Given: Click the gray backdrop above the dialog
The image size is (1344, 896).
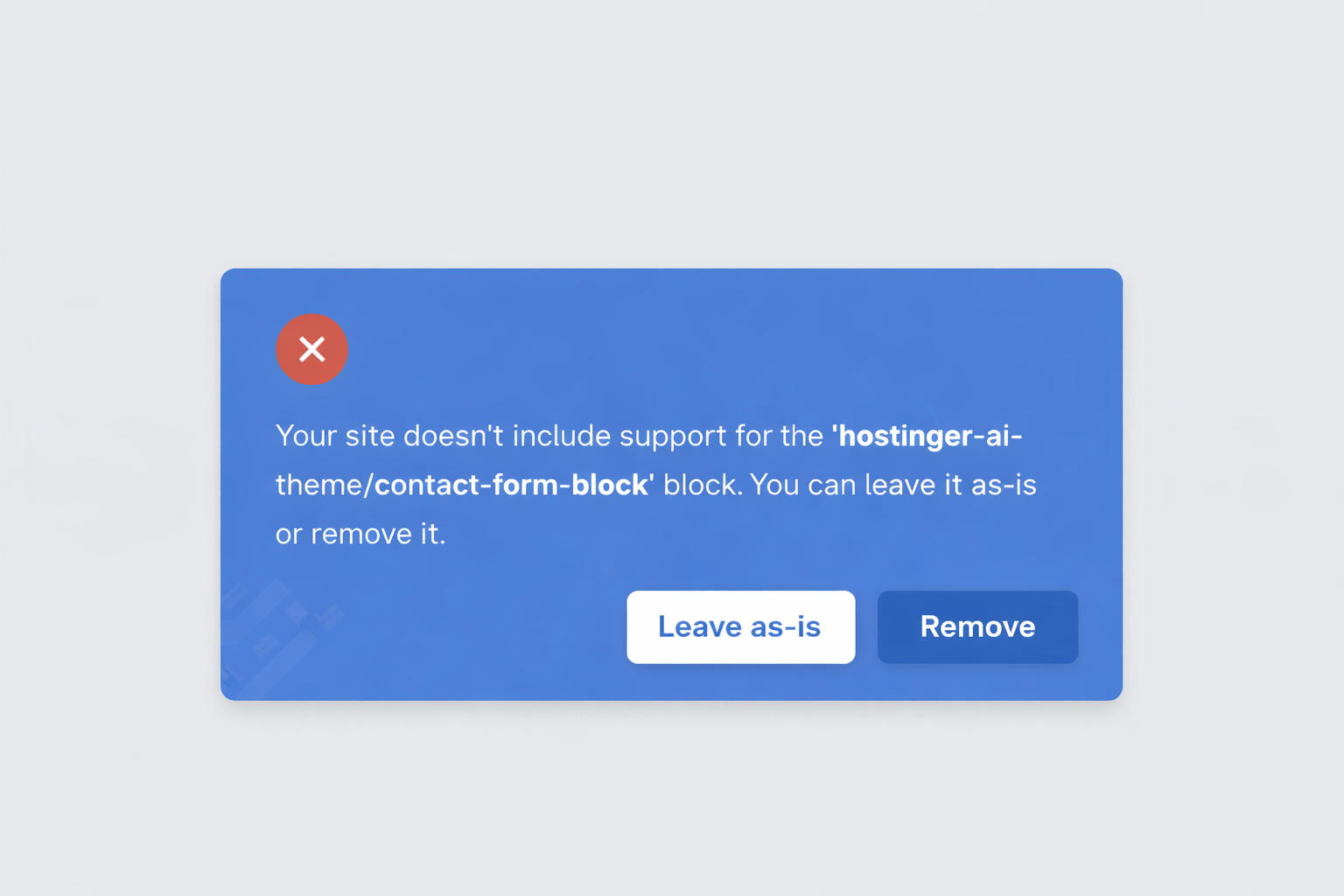Looking at the screenshot, I should (x=672, y=131).
